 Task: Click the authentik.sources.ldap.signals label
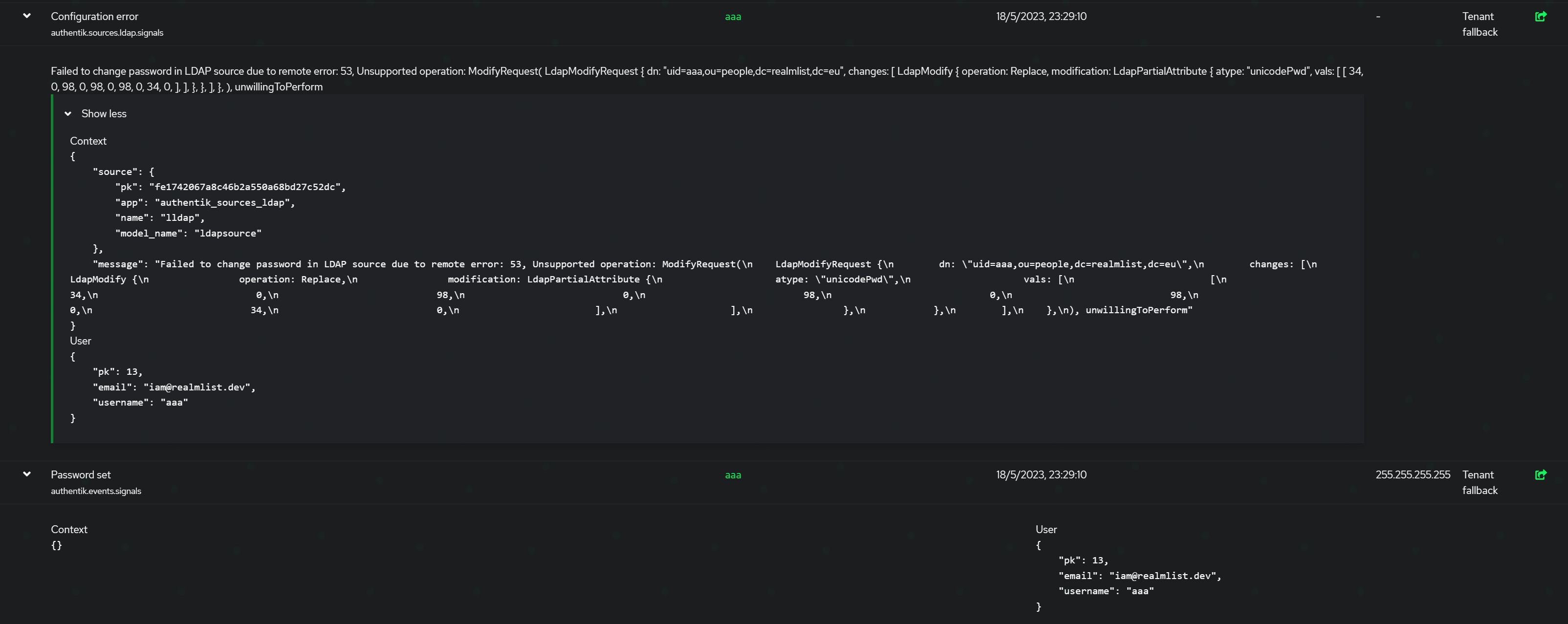107,32
